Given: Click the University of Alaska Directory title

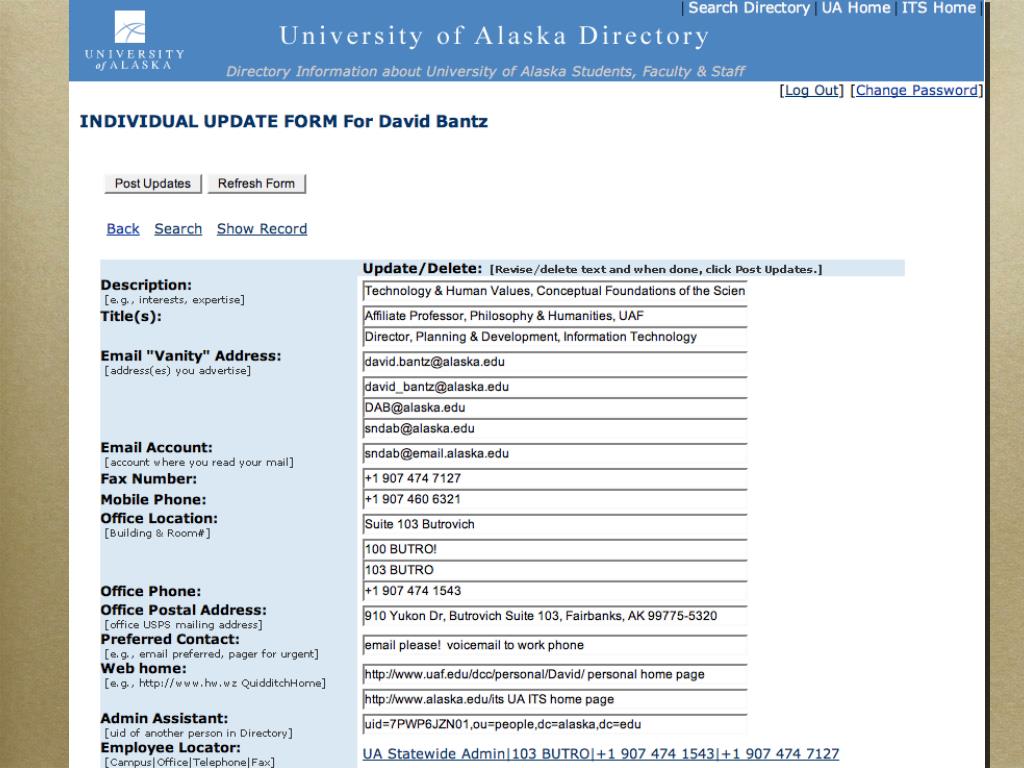Looking at the screenshot, I should coord(494,36).
